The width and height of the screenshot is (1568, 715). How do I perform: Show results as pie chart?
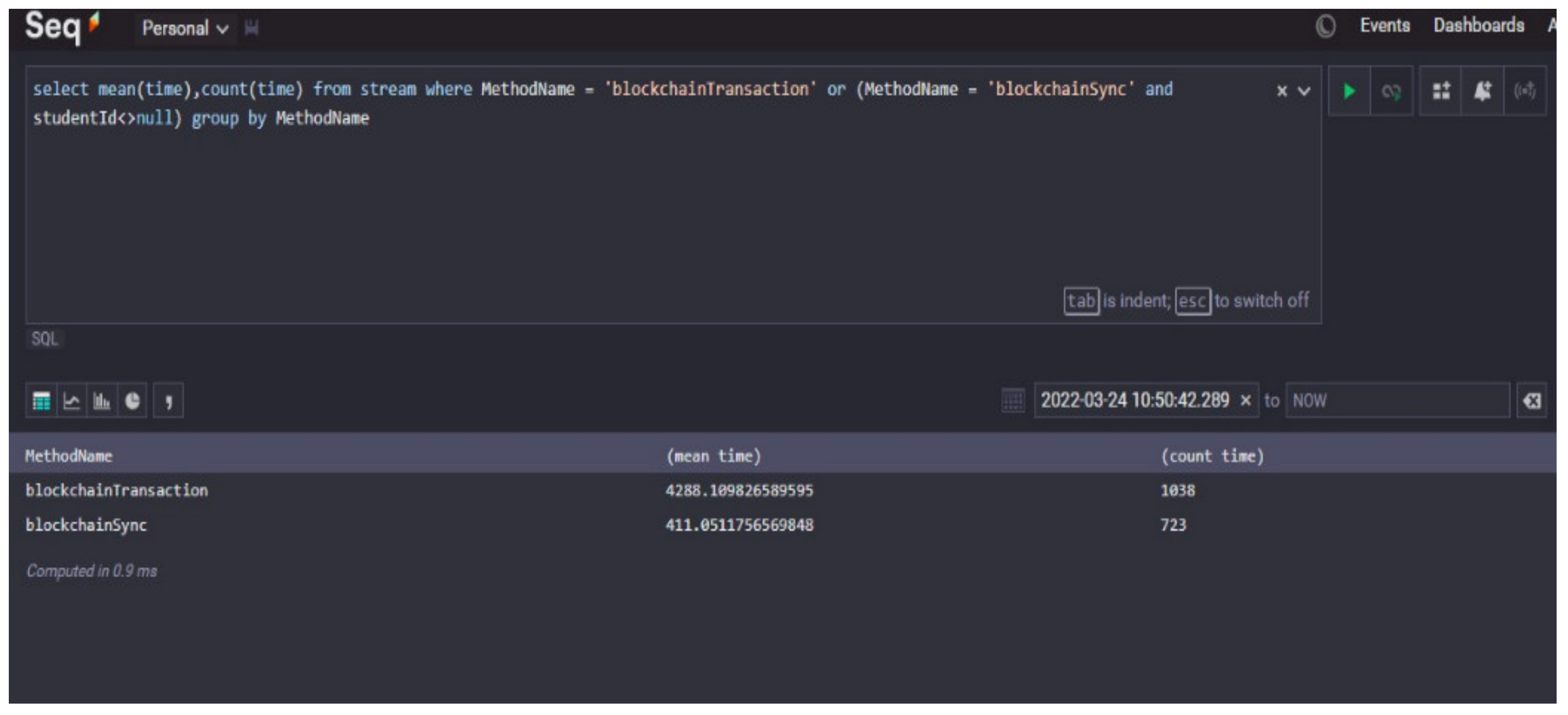[132, 401]
